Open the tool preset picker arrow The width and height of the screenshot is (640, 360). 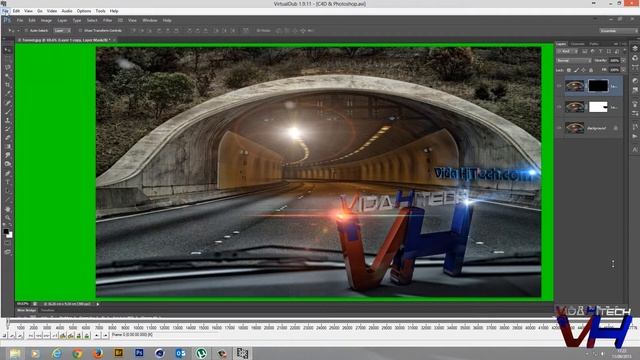point(18,31)
